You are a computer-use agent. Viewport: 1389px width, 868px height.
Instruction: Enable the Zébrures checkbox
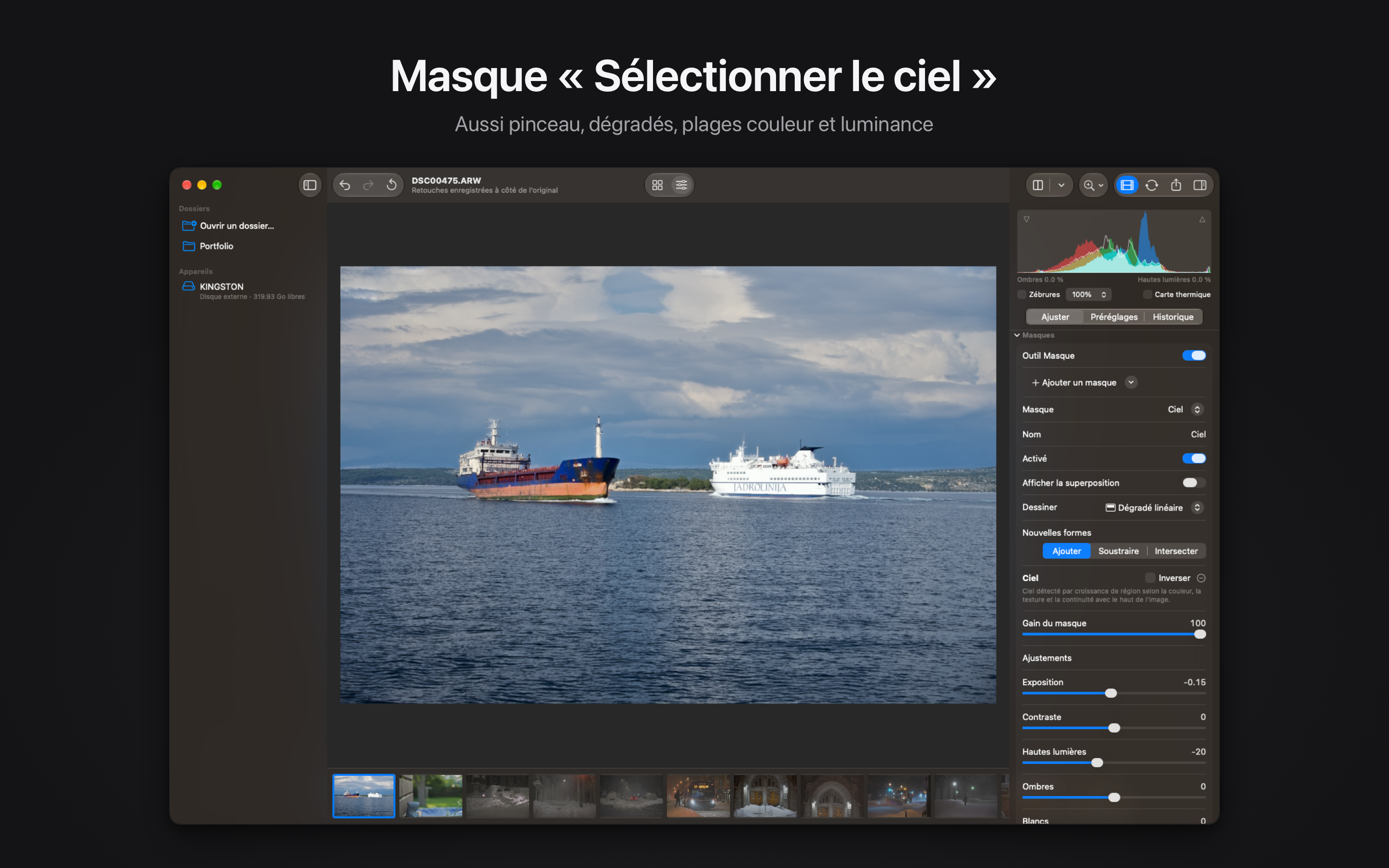(x=1021, y=295)
